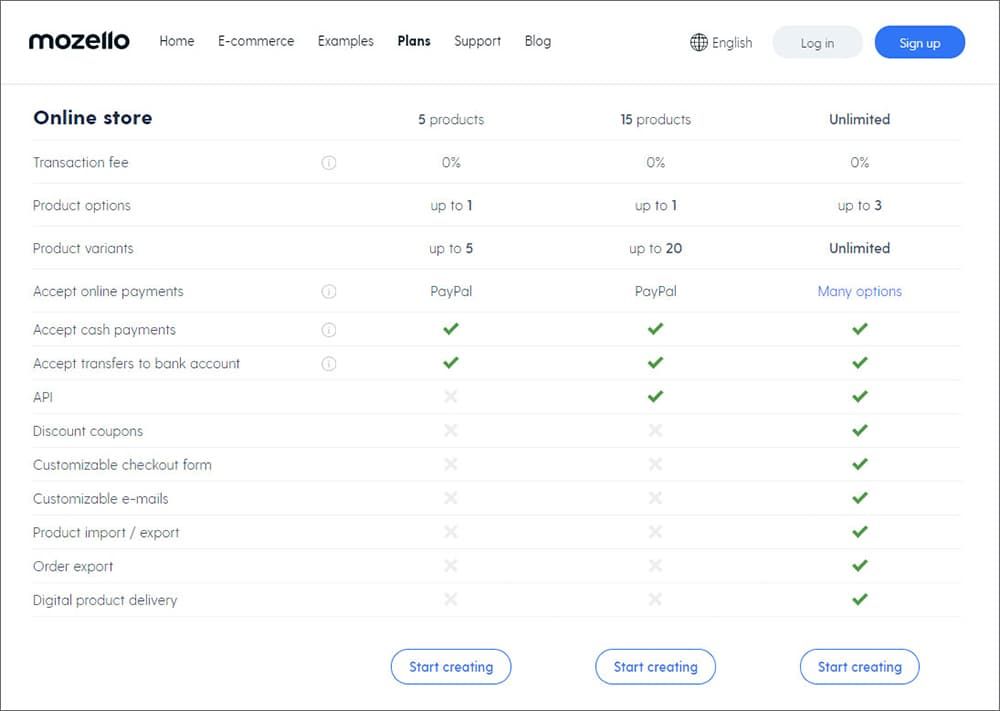This screenshot has width=1000, height=711.
Task: Click PayPal in the 5 products column
Action: 451,291
